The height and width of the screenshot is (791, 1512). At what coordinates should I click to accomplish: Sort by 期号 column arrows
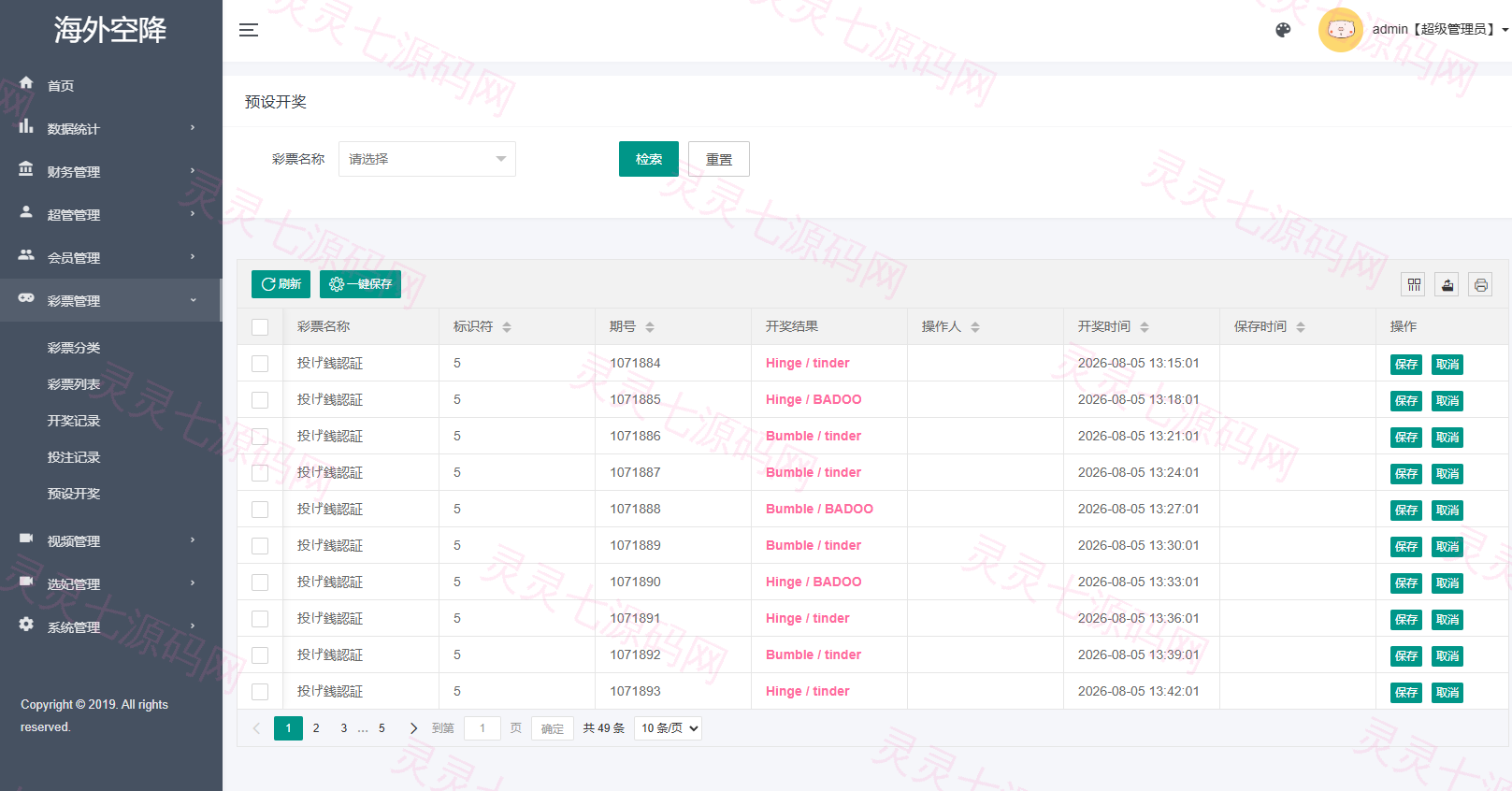(650, 327)
